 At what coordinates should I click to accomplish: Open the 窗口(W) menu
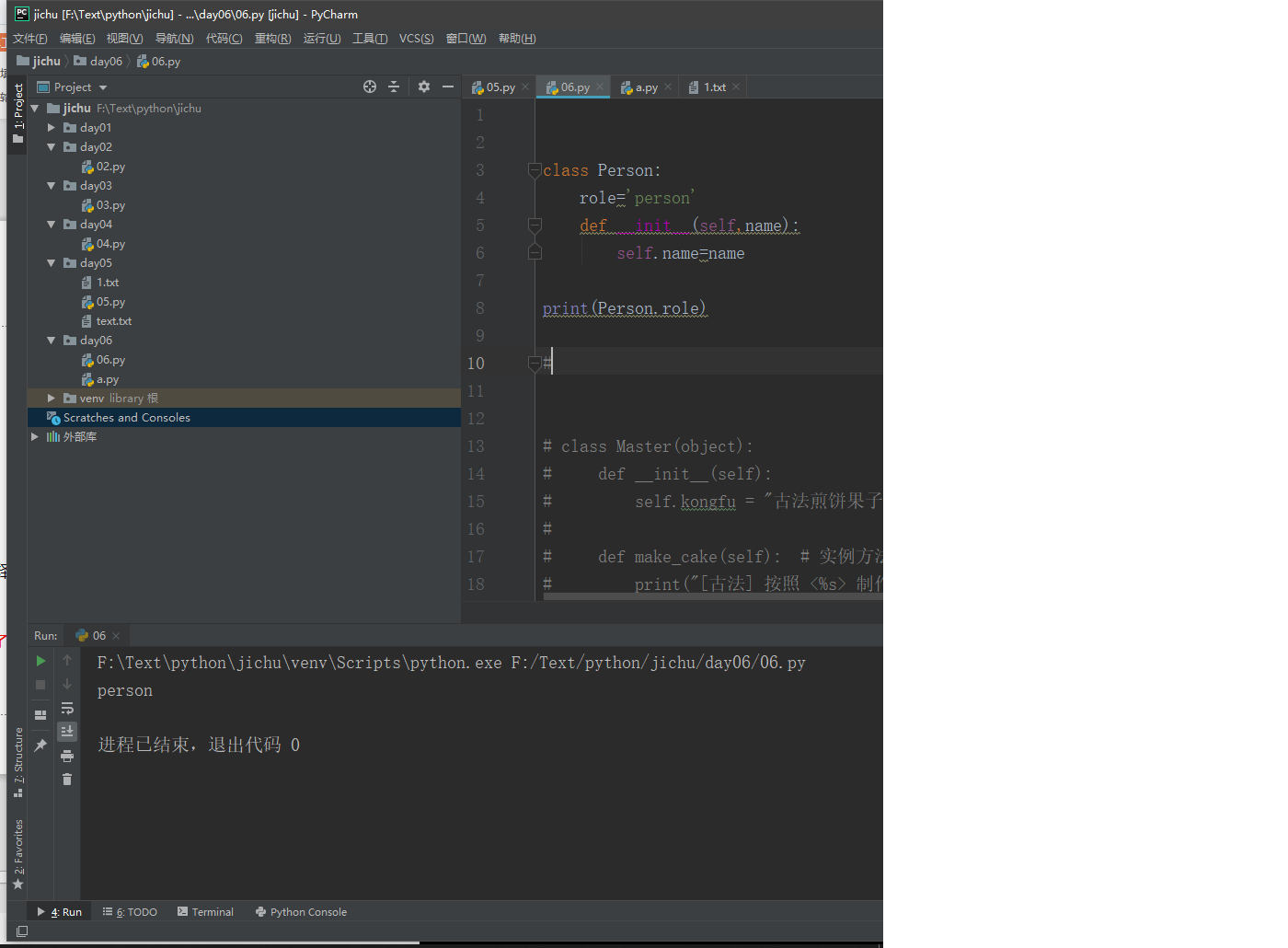(466, 39)
